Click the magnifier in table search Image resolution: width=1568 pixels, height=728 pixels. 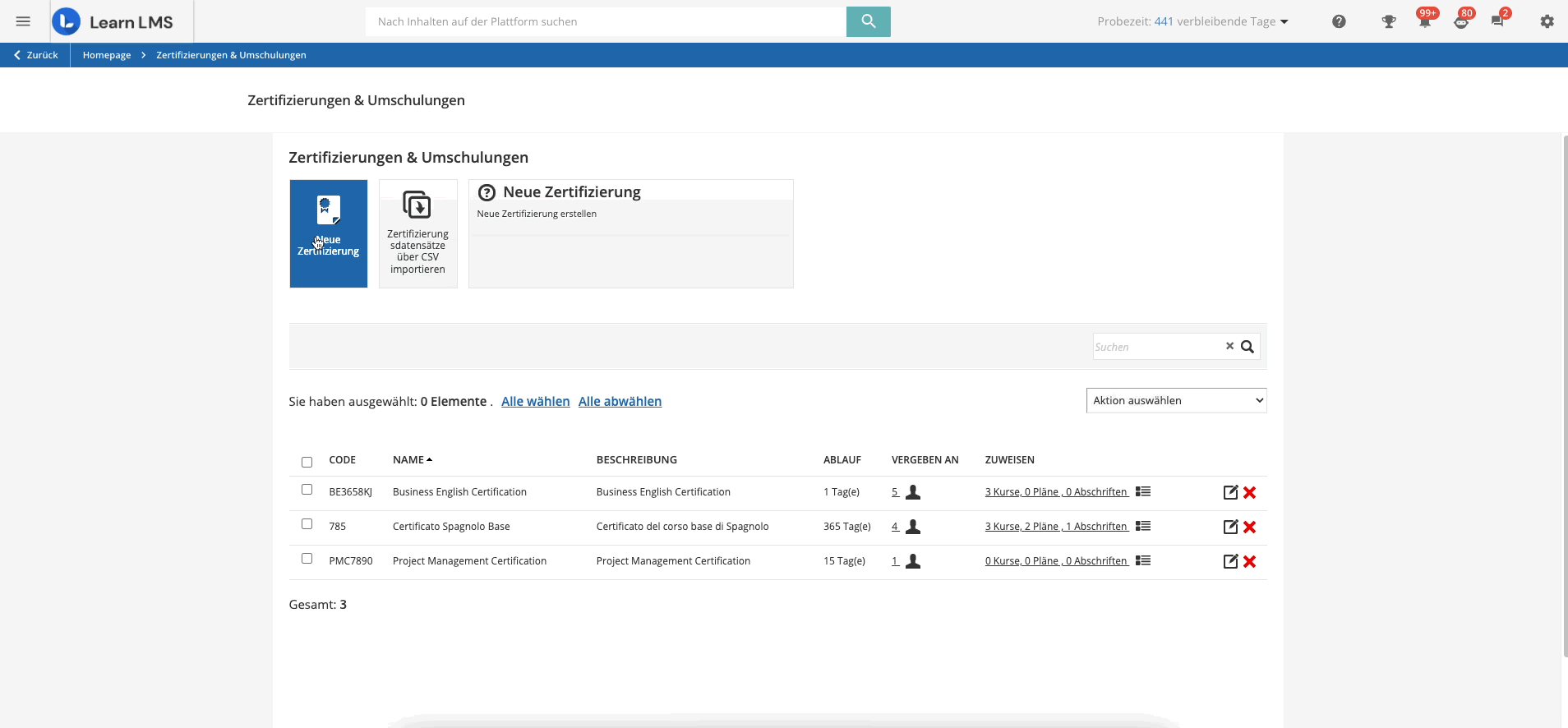pyautogui.click(x=1247, y=347)
